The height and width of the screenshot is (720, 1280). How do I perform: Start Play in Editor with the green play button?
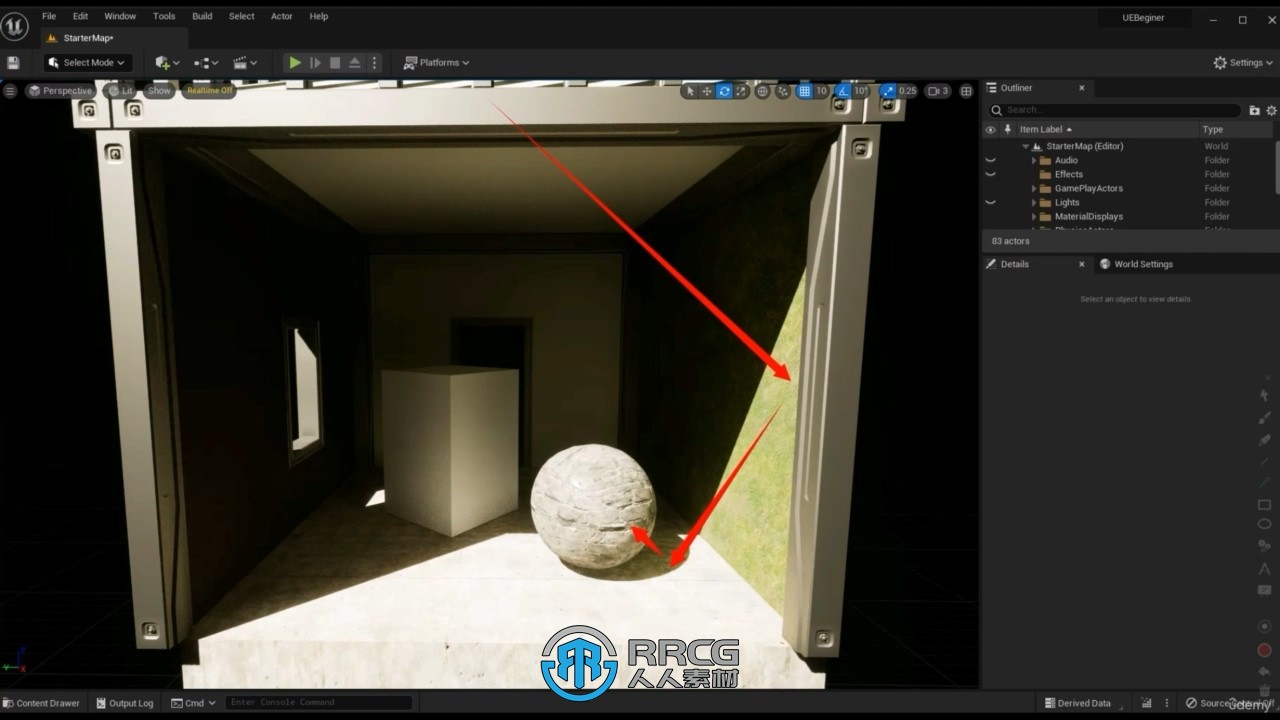point(295,63)
